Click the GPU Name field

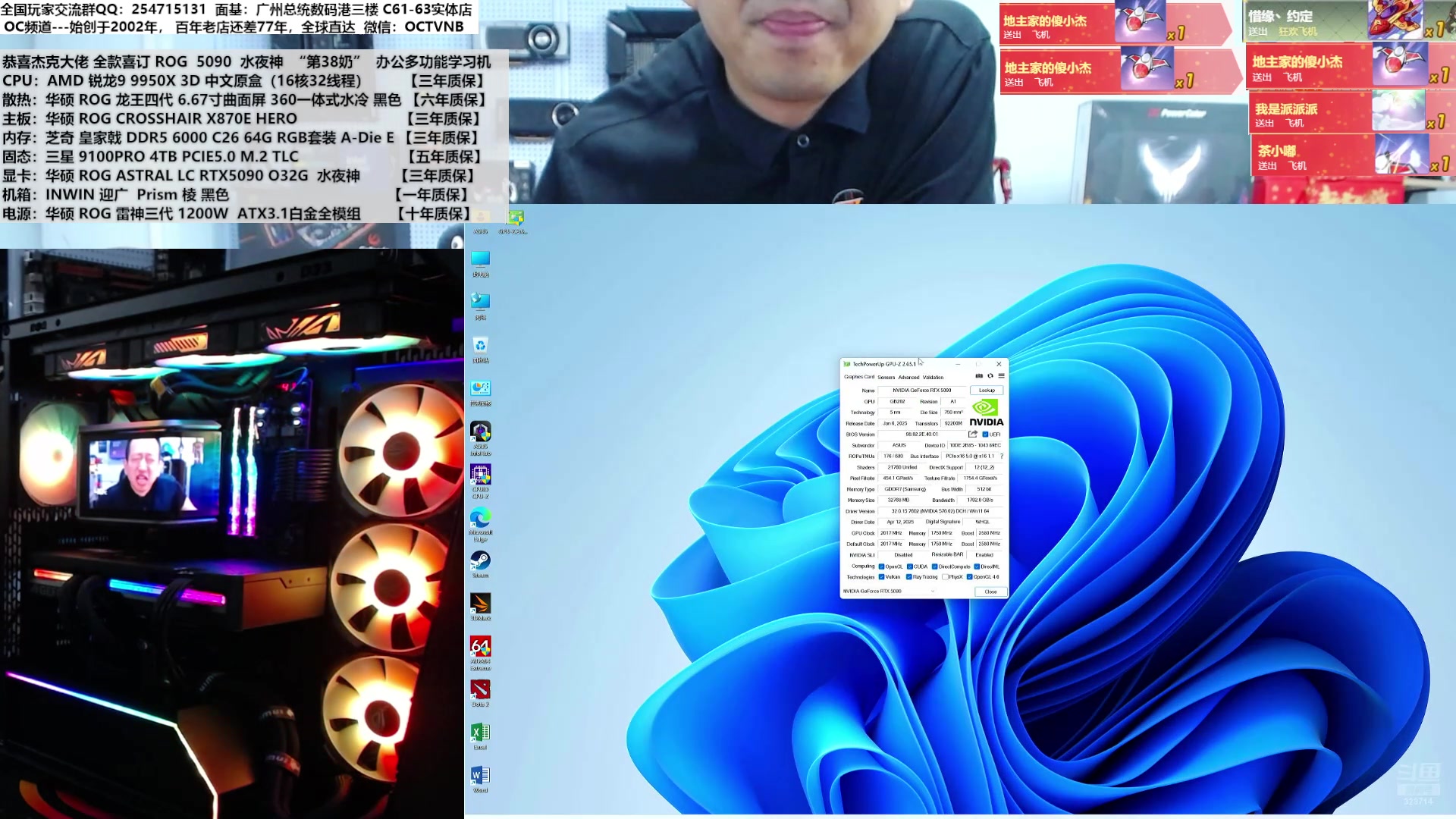click(921, 391)
